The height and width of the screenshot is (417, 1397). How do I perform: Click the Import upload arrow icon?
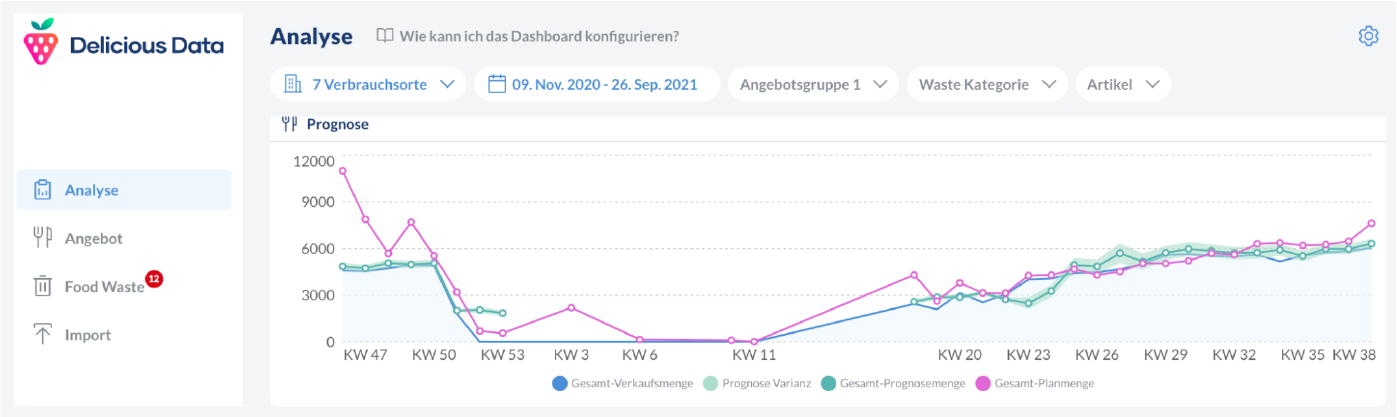(x=42, y=335)
